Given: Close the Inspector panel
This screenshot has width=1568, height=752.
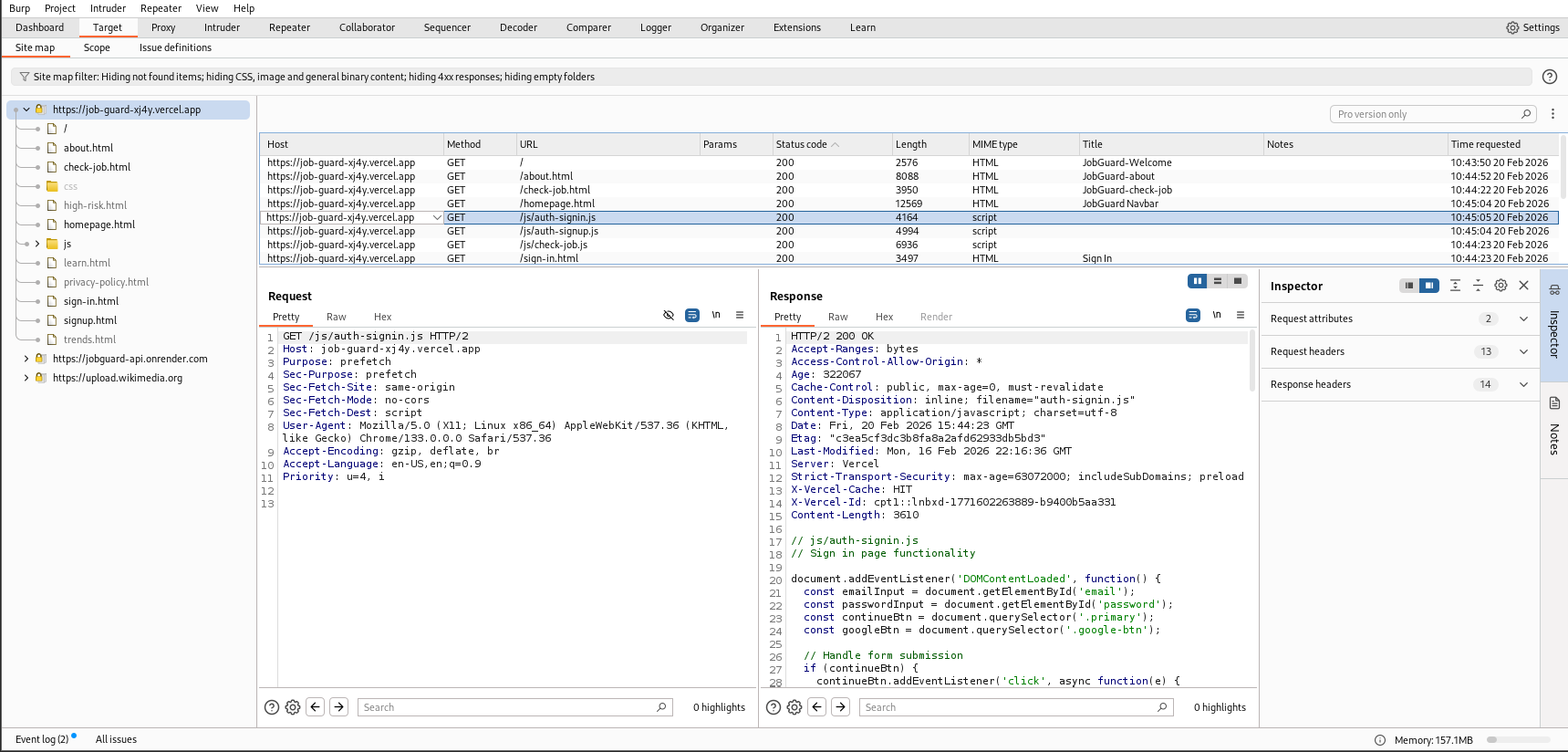Looking at the screenshot, I should tap(1523, 286).
